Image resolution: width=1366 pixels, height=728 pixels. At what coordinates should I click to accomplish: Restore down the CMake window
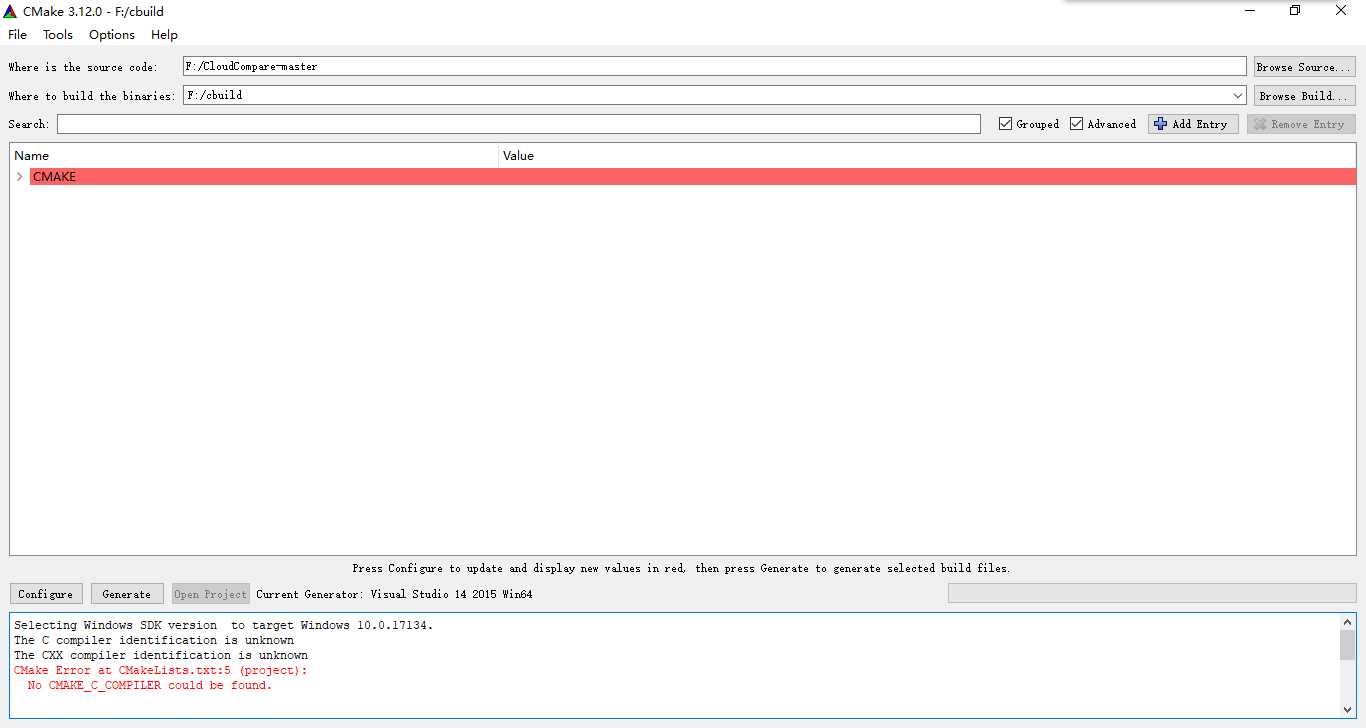coord(1295,11)
